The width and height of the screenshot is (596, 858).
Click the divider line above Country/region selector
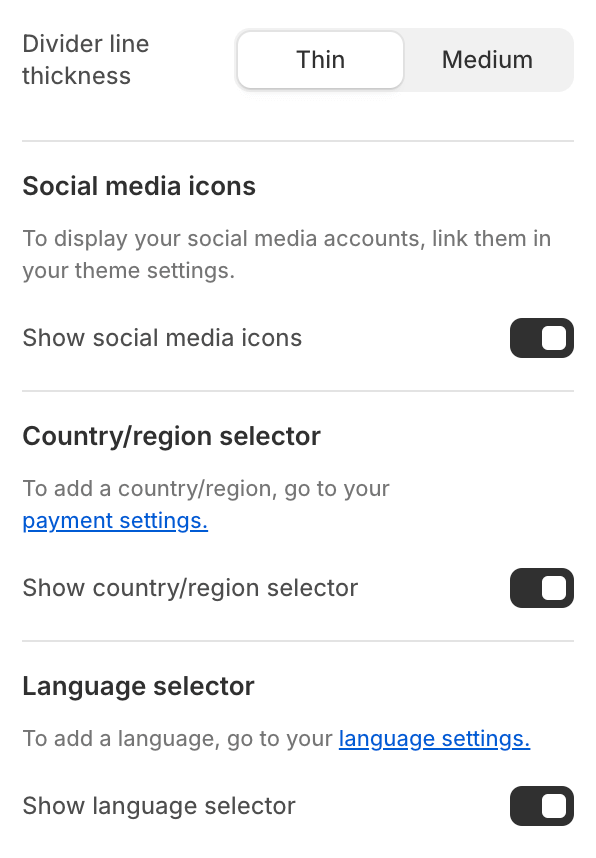(298, 391)
